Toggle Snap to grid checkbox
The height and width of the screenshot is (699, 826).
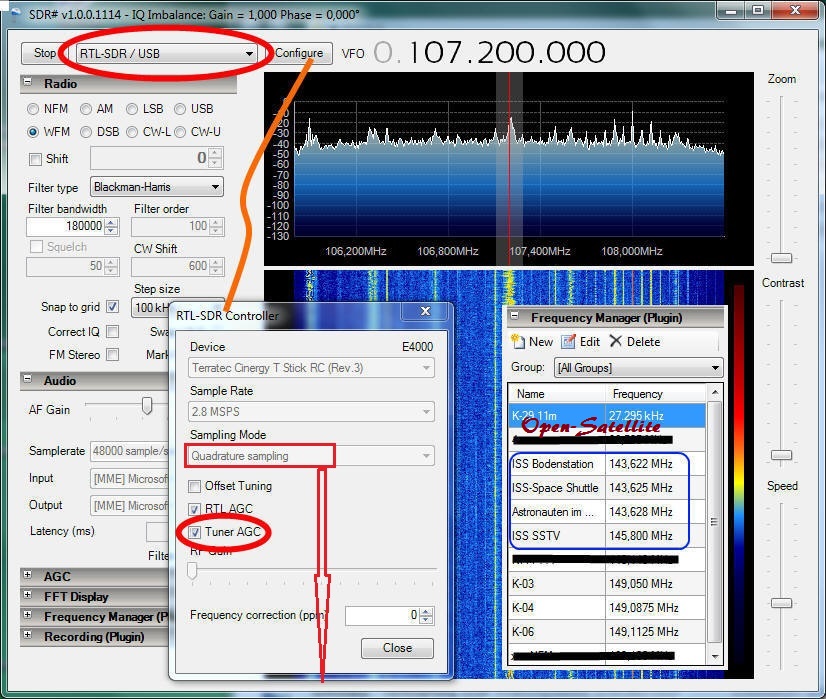[x=112, y=307]
